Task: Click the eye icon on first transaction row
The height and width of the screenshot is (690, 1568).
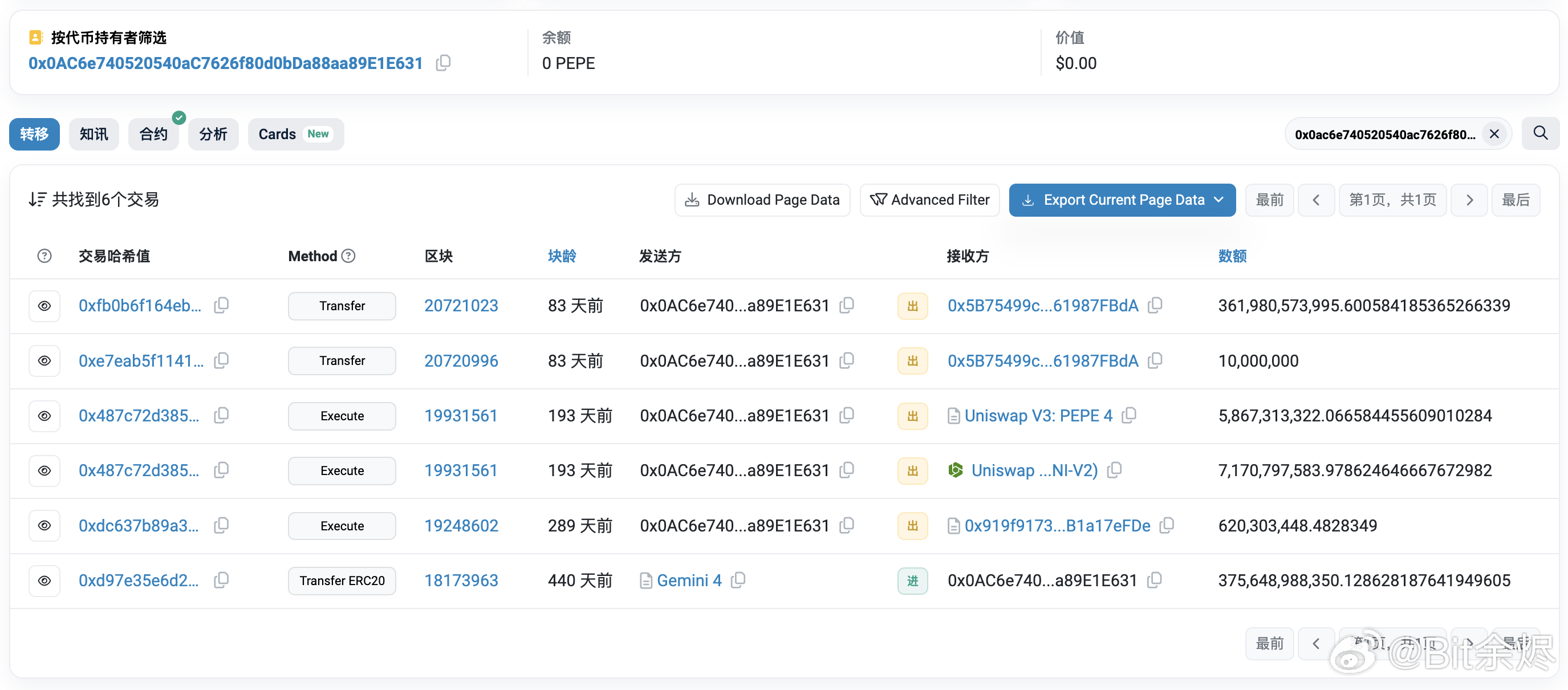Action: point(45,306)
